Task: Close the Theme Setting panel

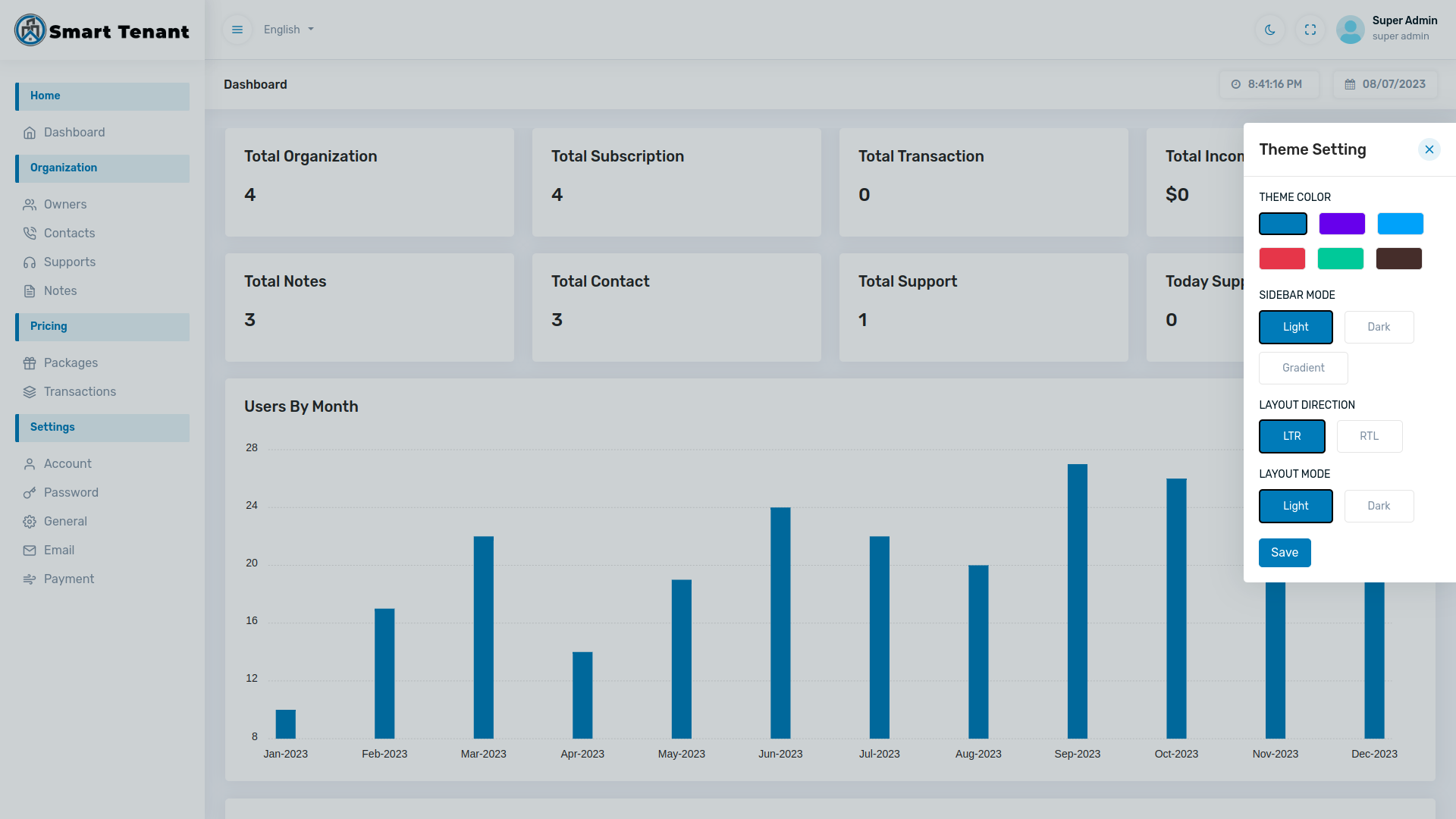Action: click(x=1429, y=149)
